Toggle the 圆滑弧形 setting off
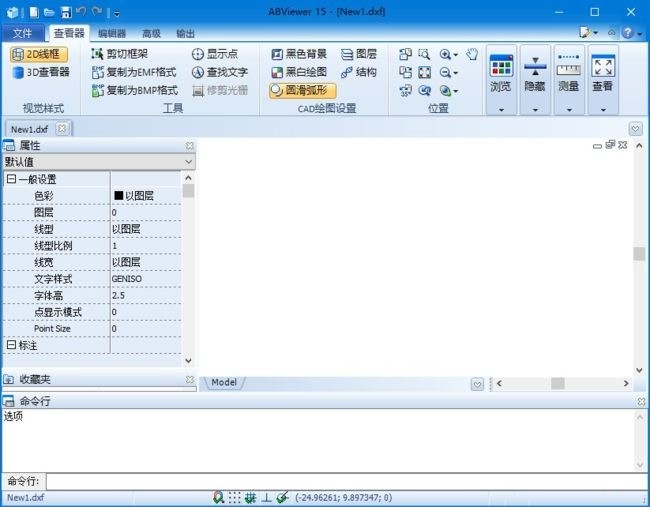This screenshot has height=507, width=650. click(x=302, y=90)
